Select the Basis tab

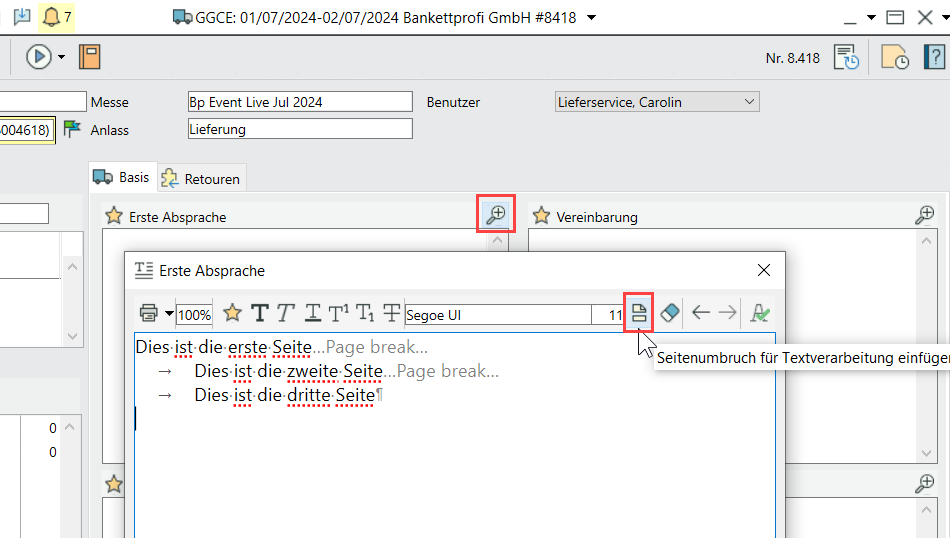(x=122, y=177)
